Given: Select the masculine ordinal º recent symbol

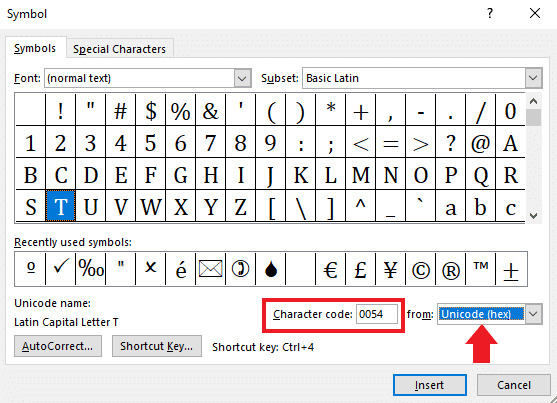Looking at the screenshot, I should (x=31, y=269).
